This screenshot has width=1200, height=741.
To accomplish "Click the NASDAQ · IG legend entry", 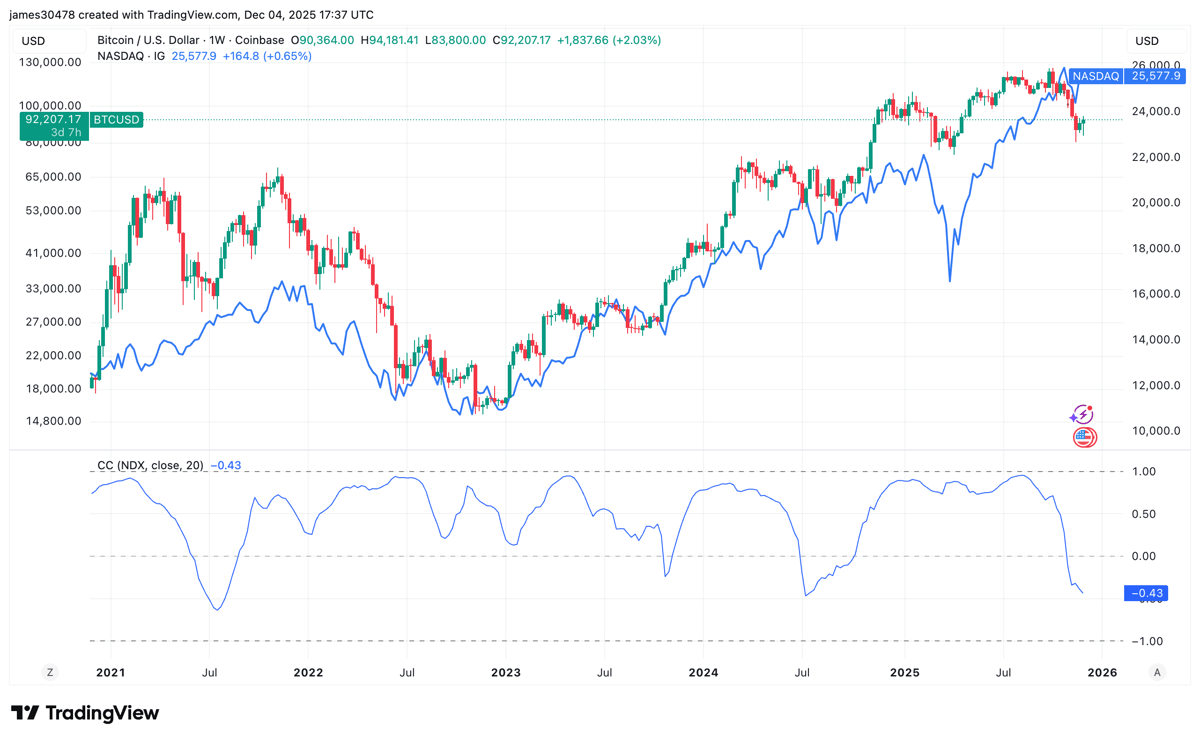I will [130, 57].
